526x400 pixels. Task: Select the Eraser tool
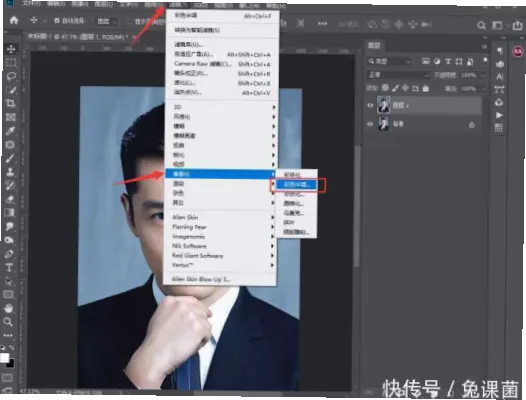[x=10, y=199]
